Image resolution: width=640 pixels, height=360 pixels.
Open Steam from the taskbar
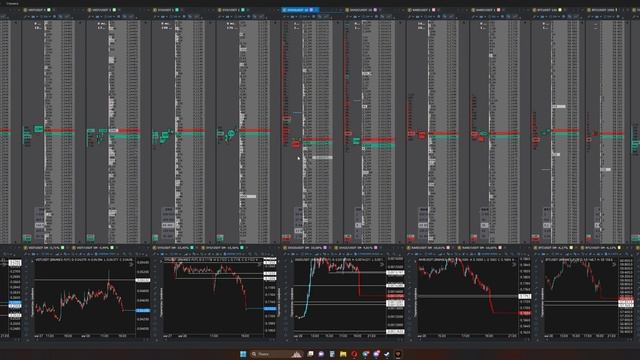tap(387, 354)
